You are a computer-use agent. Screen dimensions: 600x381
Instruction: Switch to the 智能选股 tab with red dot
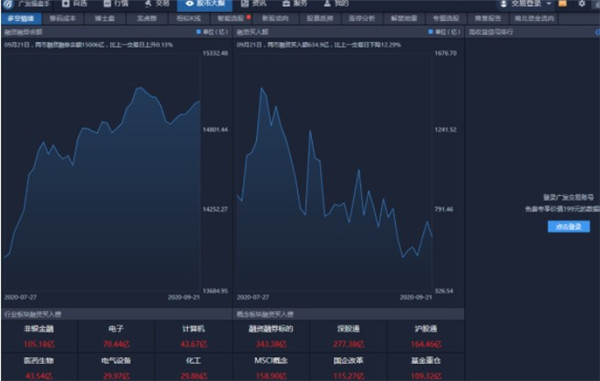coord(232,18)
